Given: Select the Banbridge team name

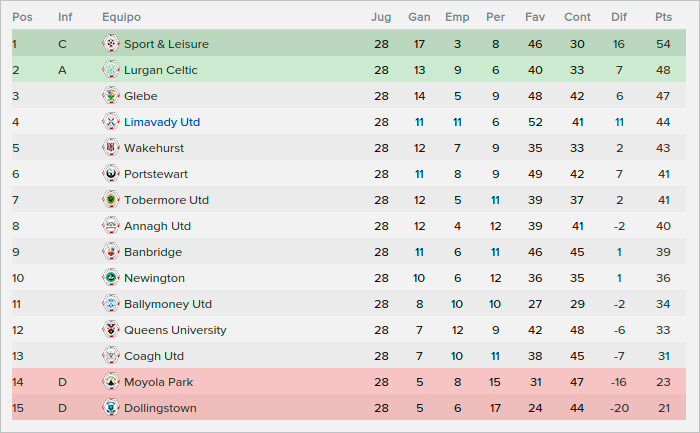Looking at the screenshot, I should point(153,252).
